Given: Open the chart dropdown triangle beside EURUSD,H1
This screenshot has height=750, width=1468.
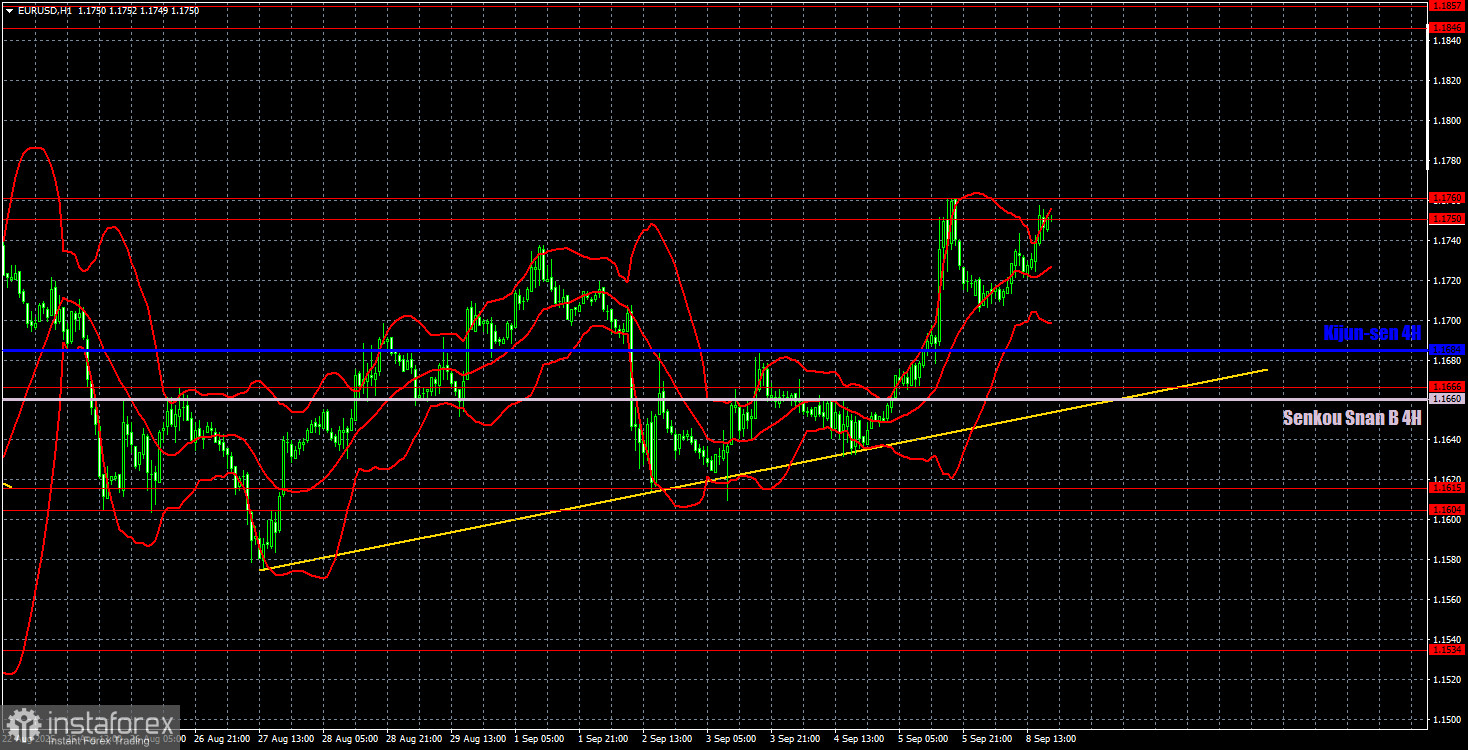Looking at the screenshot, I should coord(9,10).
